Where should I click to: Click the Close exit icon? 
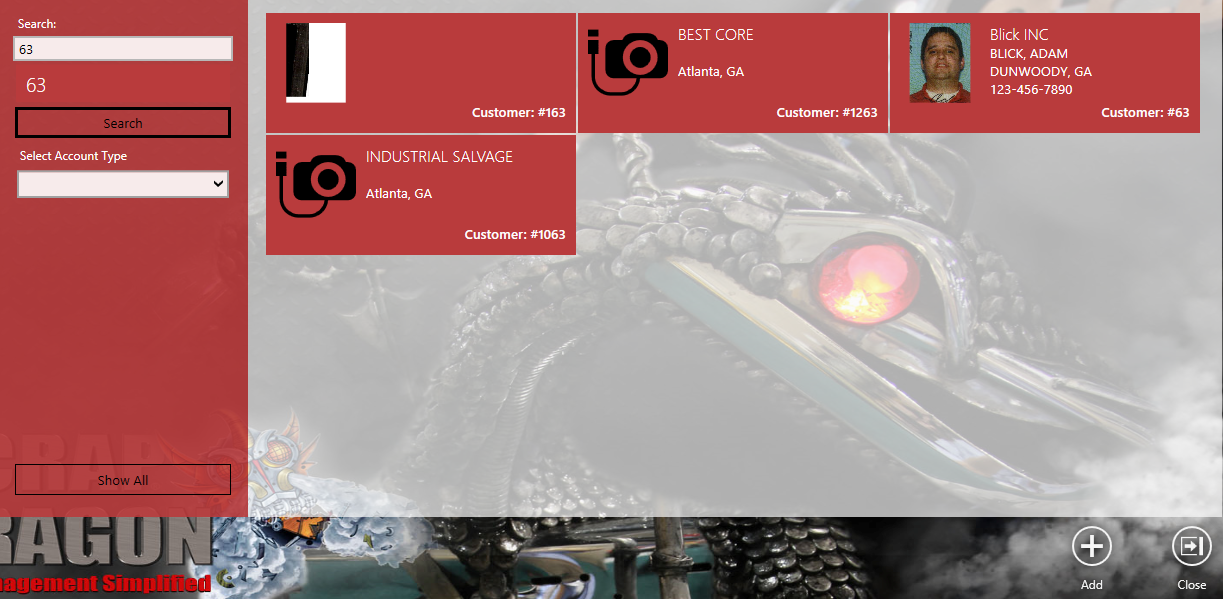click(1191, 546)
